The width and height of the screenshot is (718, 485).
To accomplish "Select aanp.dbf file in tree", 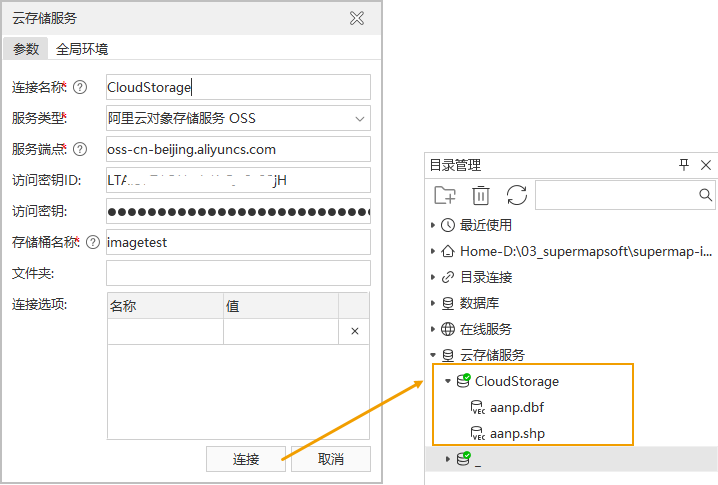I will pos(517,407).
